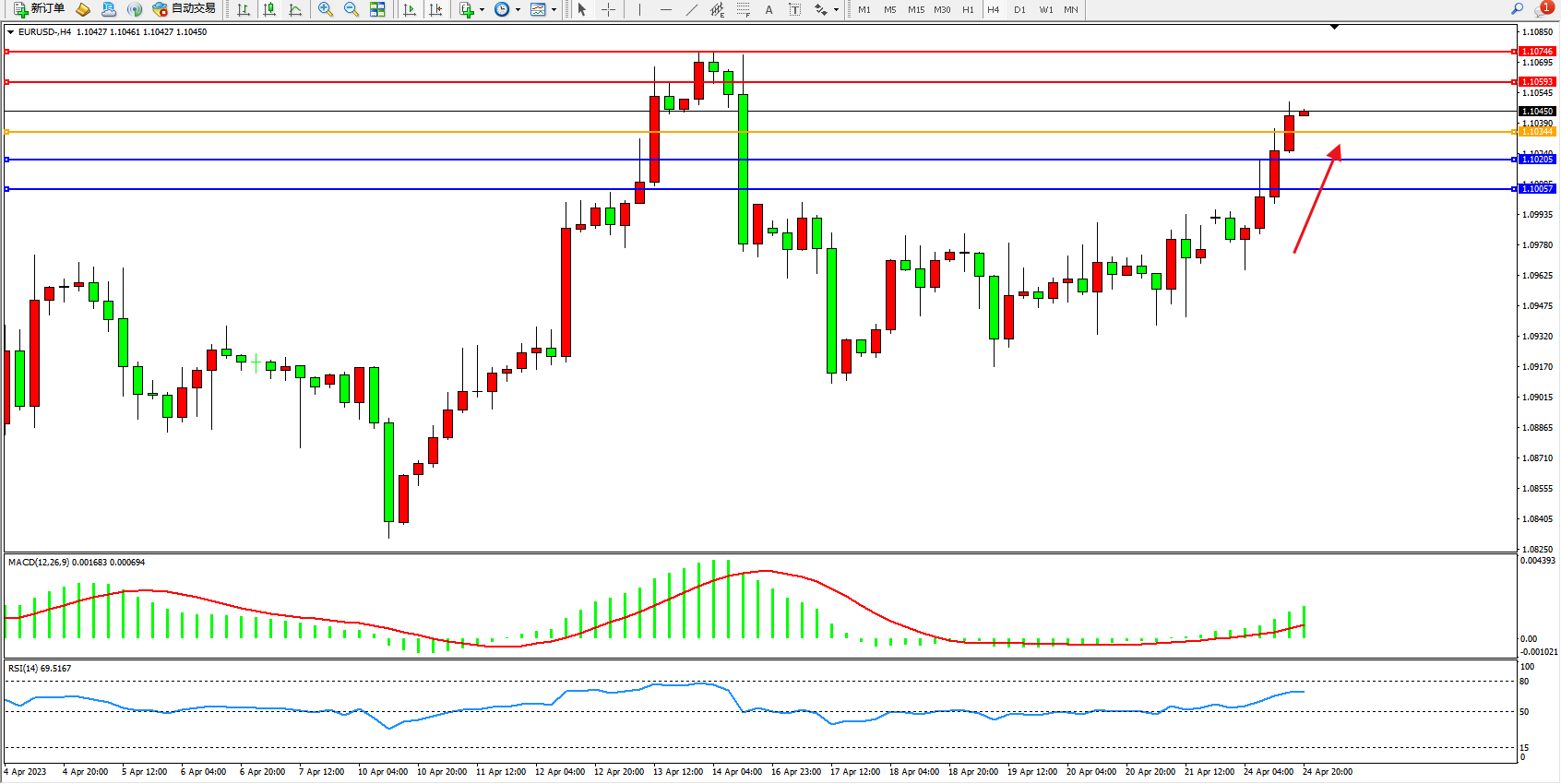Select the trendline drawing tool
The height and width of the screenshot is (784, 1561).
coord(691,9)
